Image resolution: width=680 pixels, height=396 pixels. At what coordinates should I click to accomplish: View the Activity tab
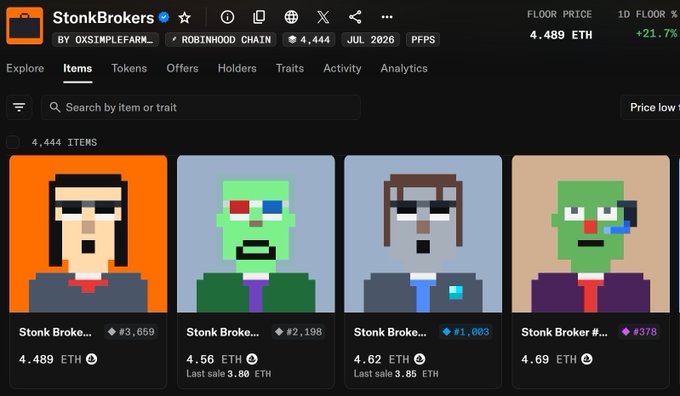coord(342,69)
